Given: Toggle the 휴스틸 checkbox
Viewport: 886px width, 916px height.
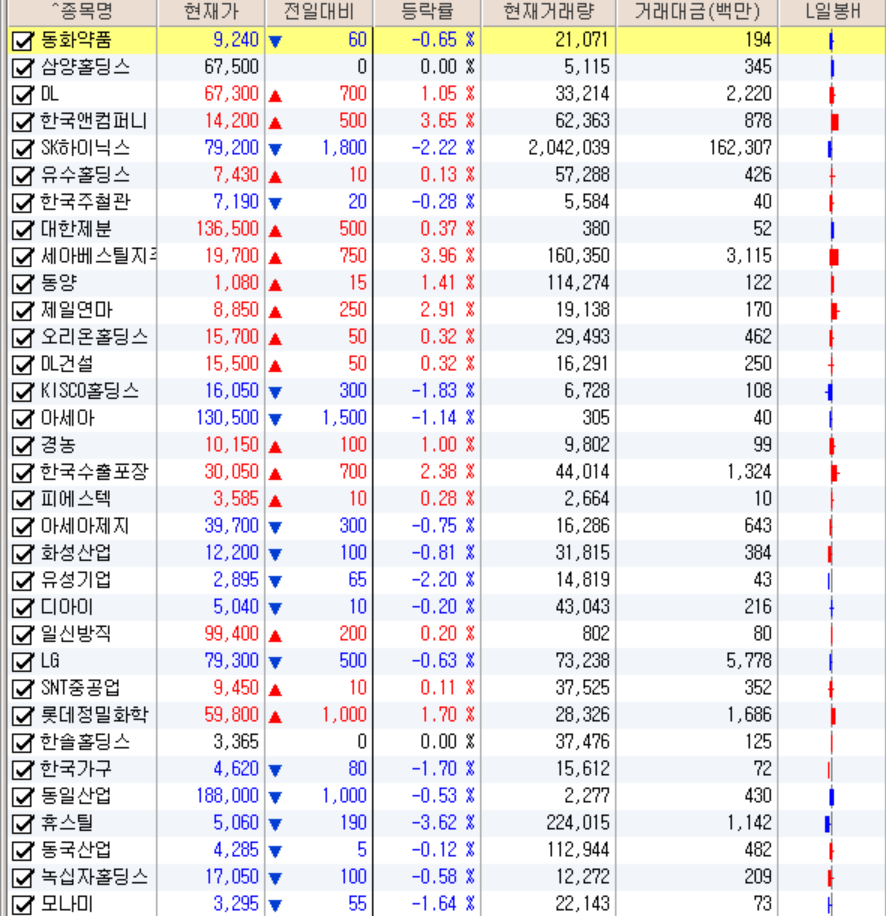Looking at the screenshot, I should coord(22,824).
